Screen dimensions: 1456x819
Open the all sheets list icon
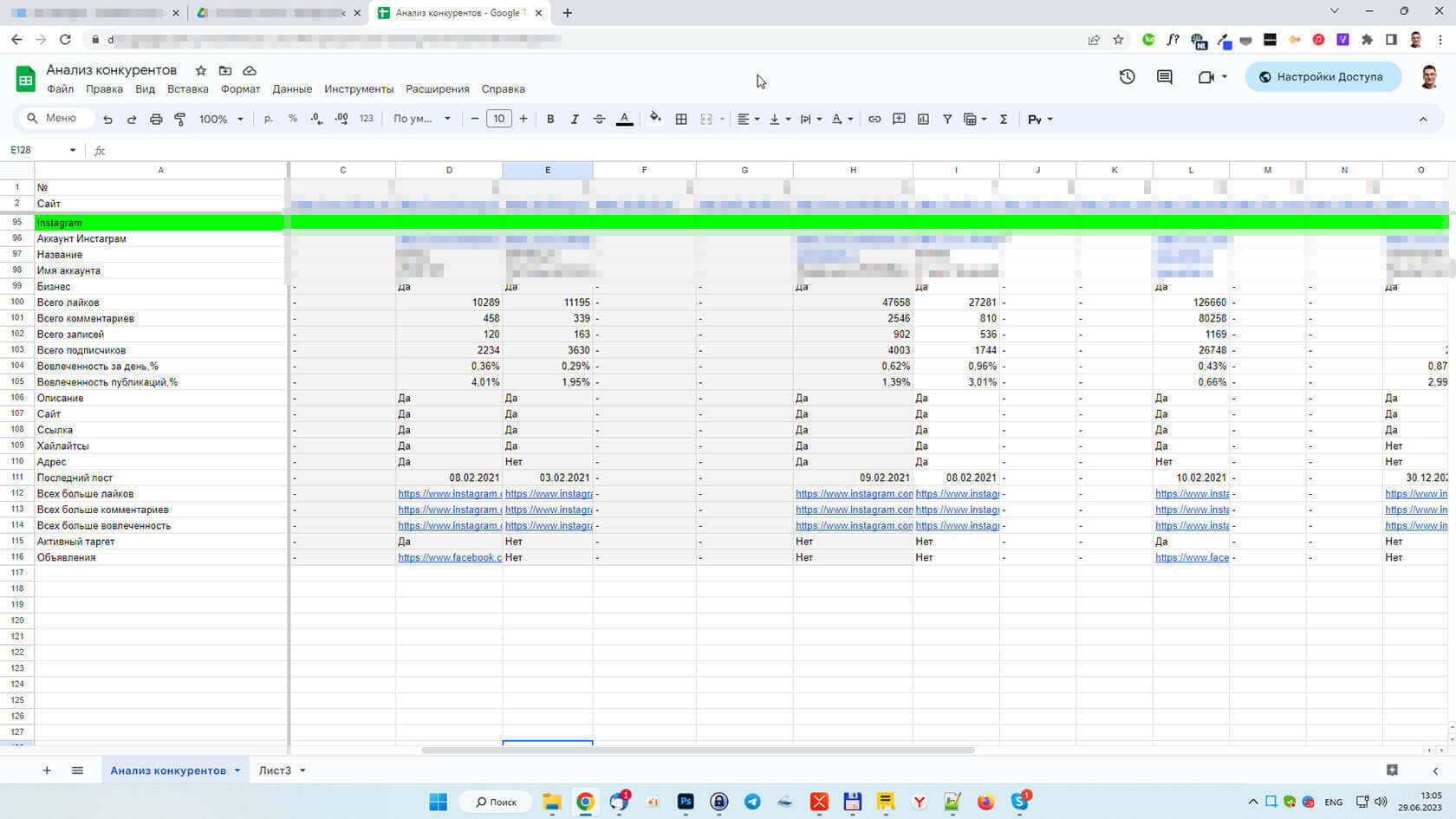77,770
